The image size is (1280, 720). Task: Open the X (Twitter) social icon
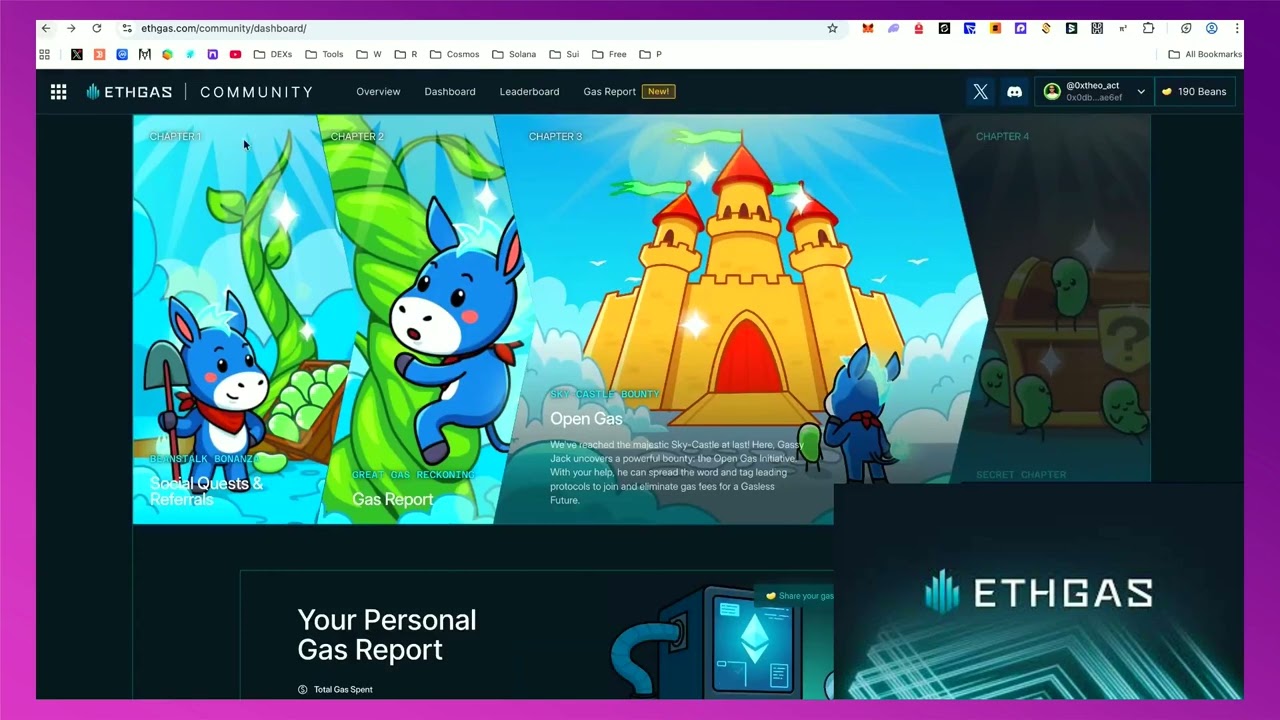pos(980,92)
